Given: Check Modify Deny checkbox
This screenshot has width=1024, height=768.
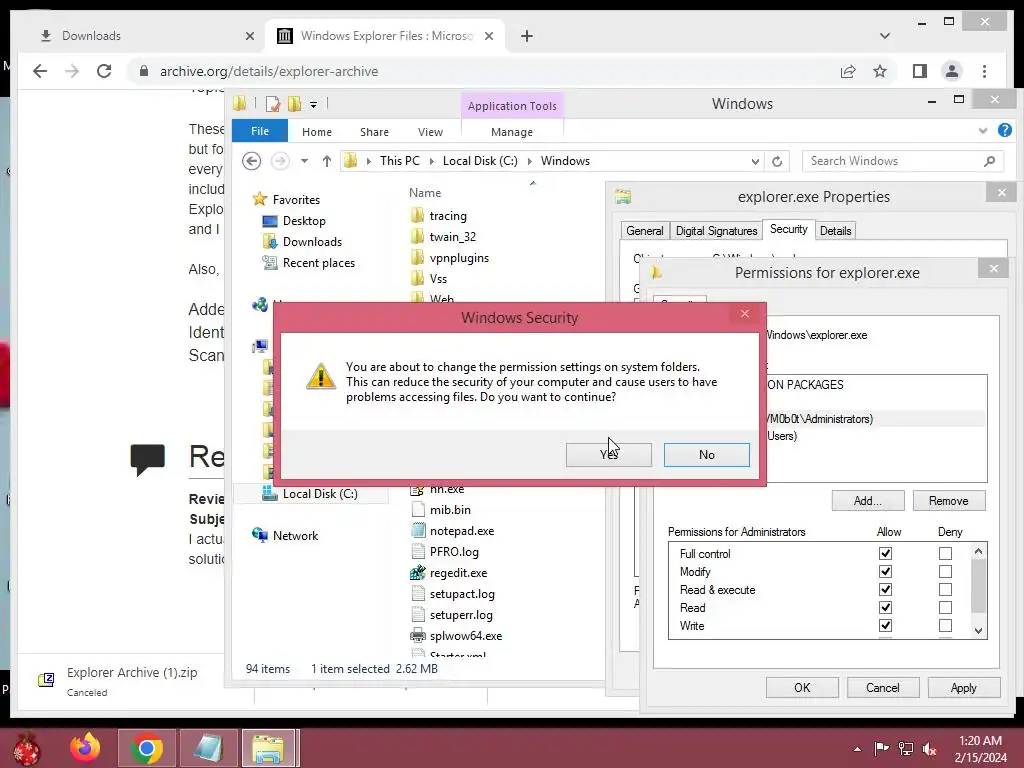Looking at the screenshot, I should (x=945, y=571).
